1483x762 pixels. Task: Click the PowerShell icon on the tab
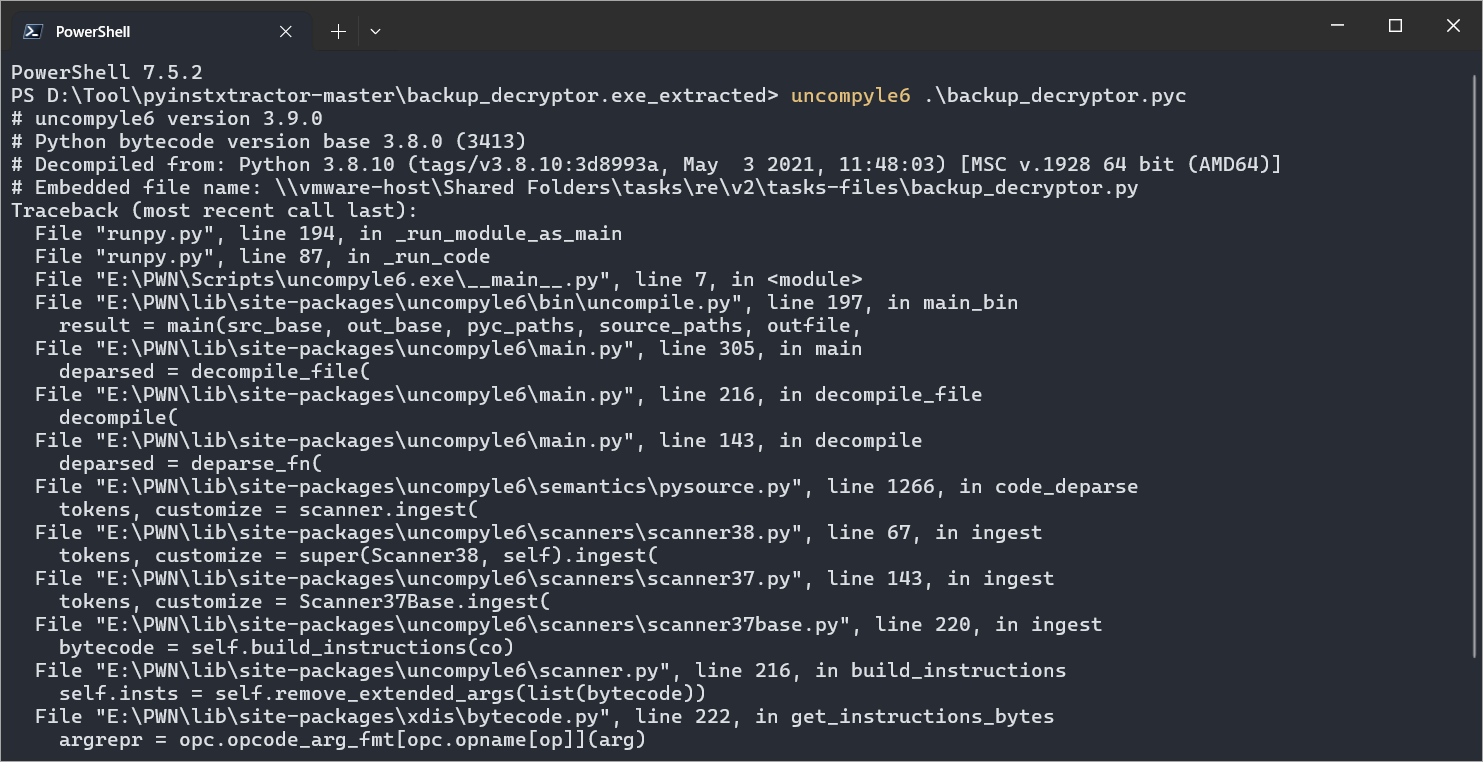(x=33, y=32)
